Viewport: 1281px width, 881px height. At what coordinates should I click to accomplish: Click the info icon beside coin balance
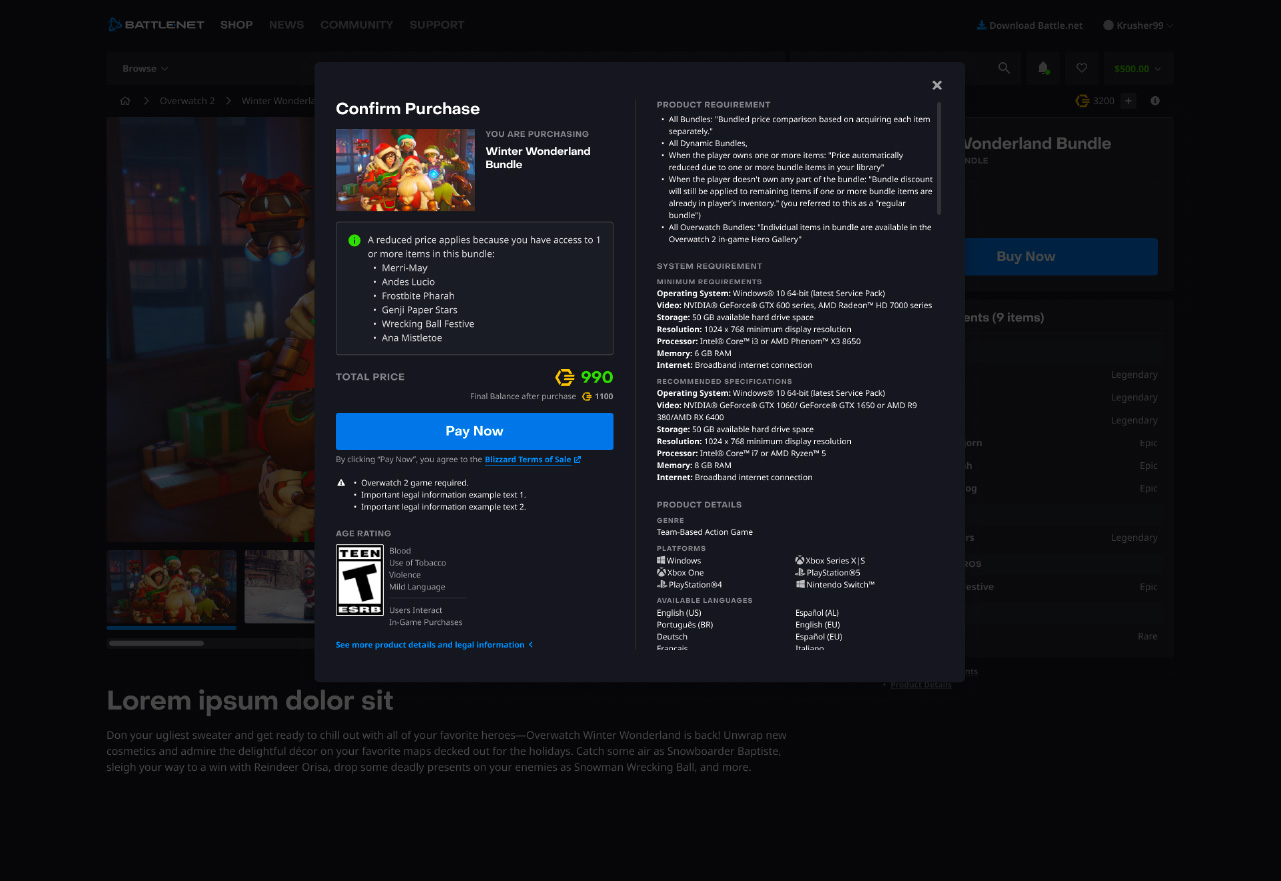[1155, 101]
